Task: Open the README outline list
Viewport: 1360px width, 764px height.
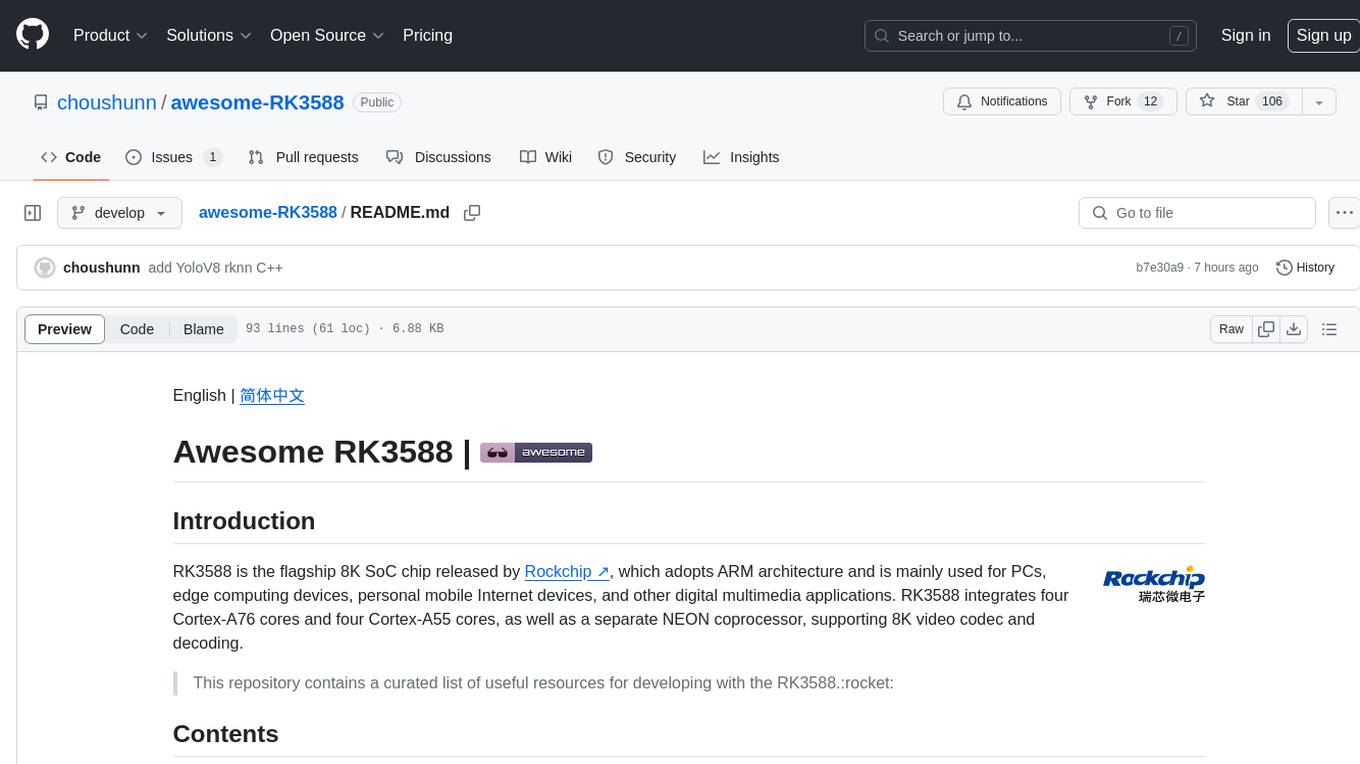Action: click(1329, 329)
